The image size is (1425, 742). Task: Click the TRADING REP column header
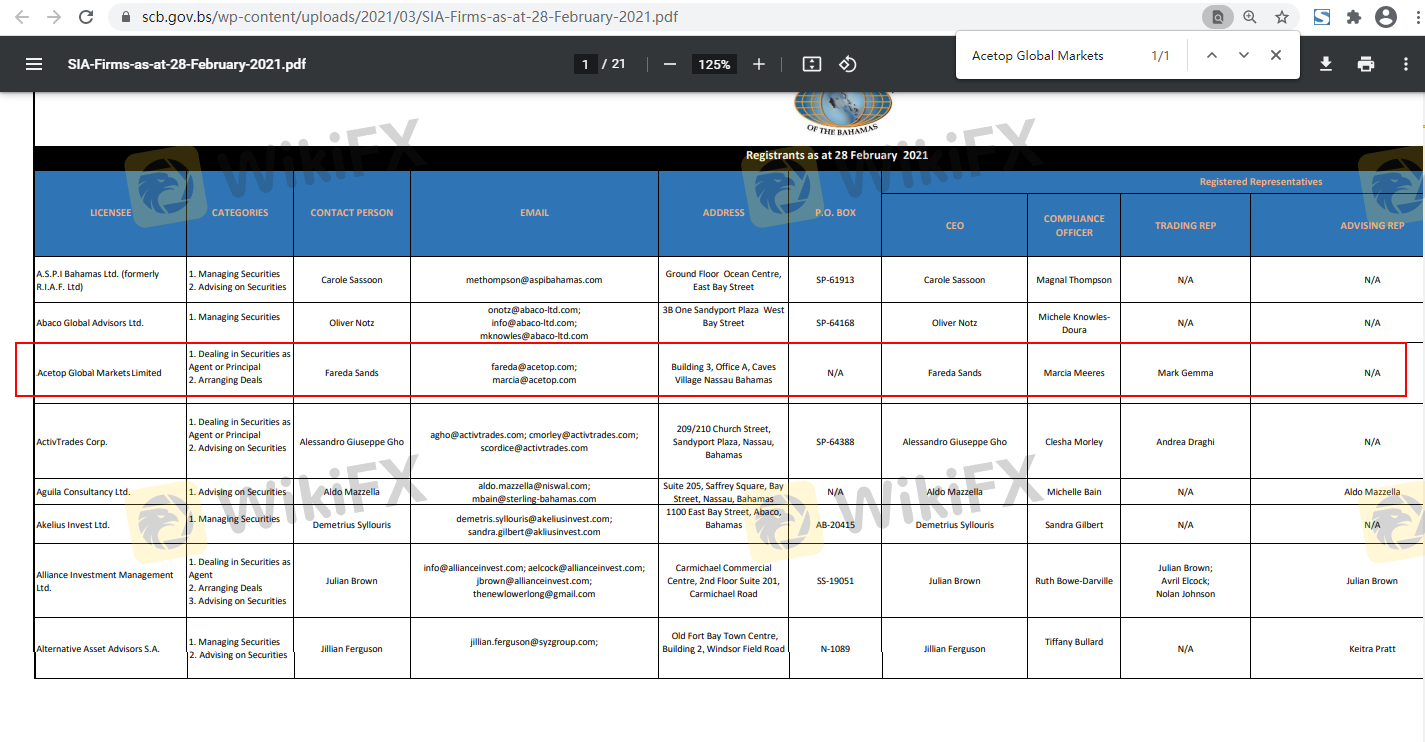tap(1186, 226)
